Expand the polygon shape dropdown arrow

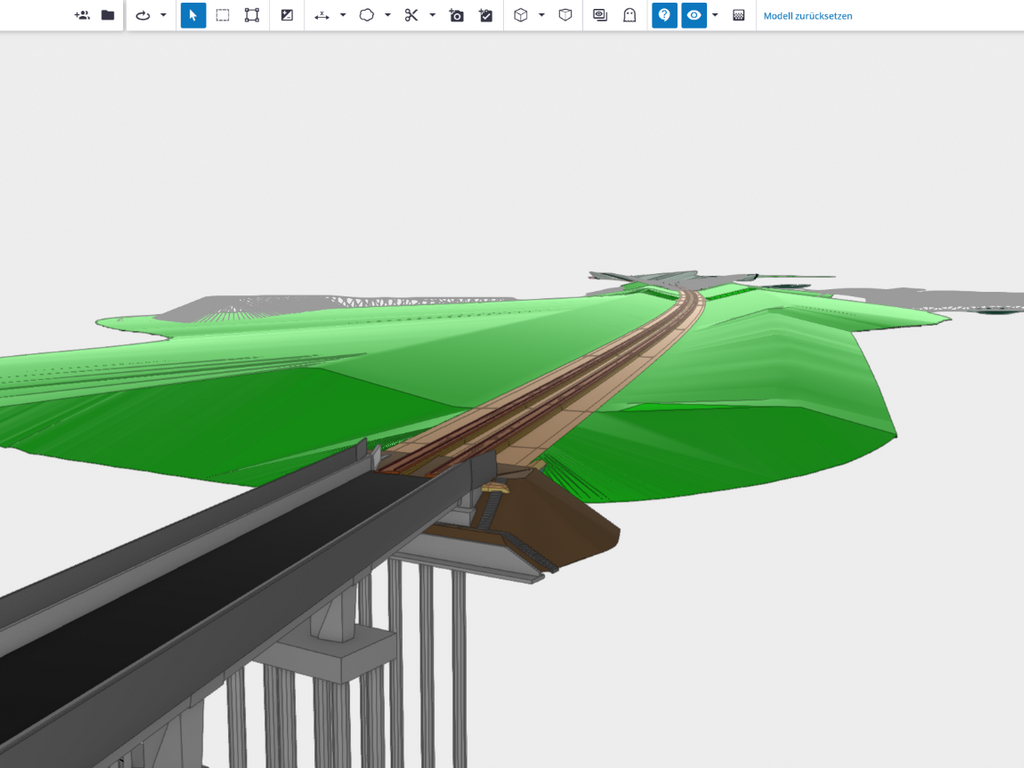[x=387, y=15]
